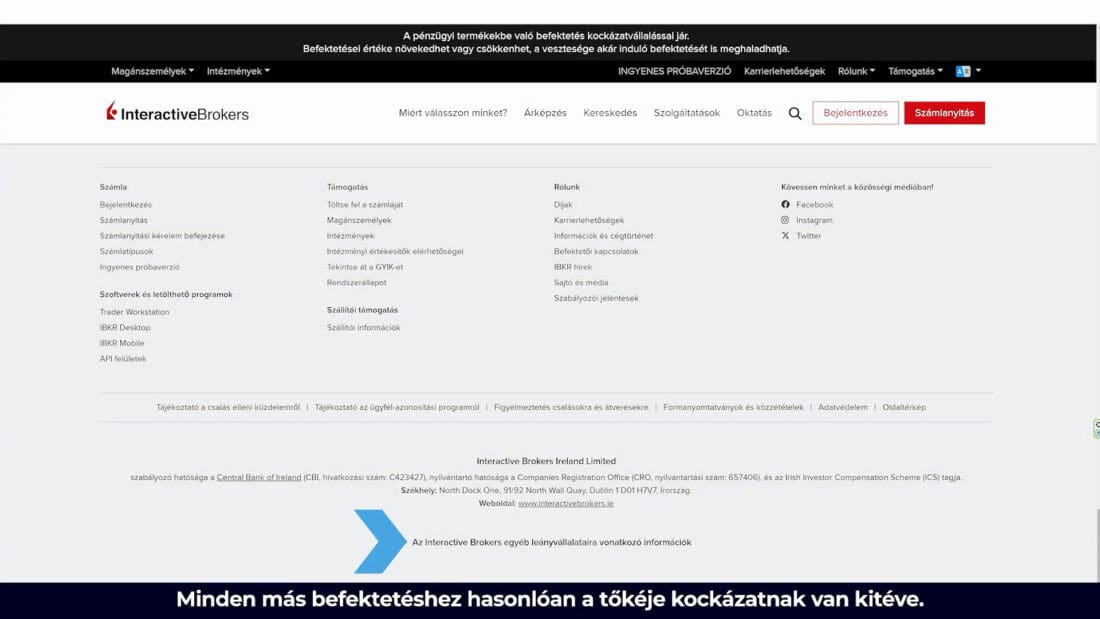Screen dimensions: 1100x619
Task: Open the Adatvédelem privacy link
Action: pyautogui.click(x=842, y=407)
